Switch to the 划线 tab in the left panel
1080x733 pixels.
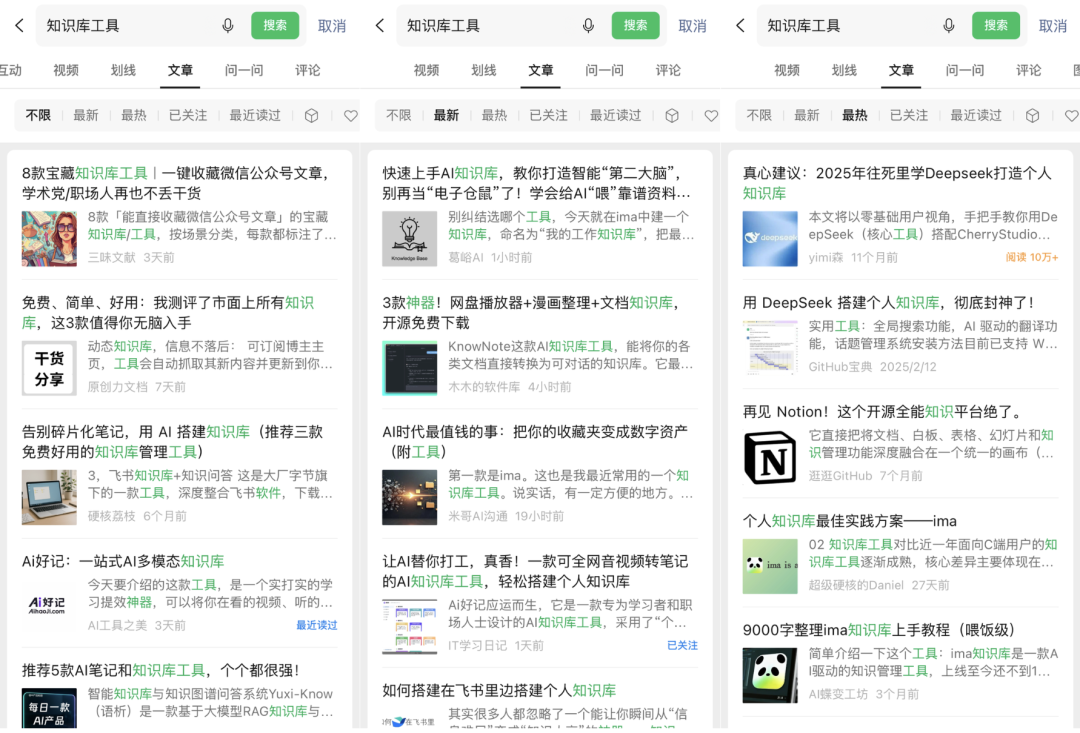click(x=123, y=70)
